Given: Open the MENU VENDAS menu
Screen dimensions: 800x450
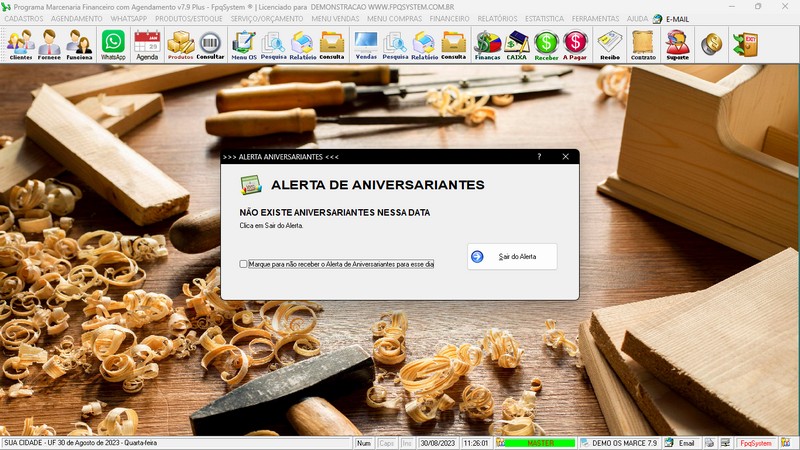Looking at the screenshot, I should point(335,19).
